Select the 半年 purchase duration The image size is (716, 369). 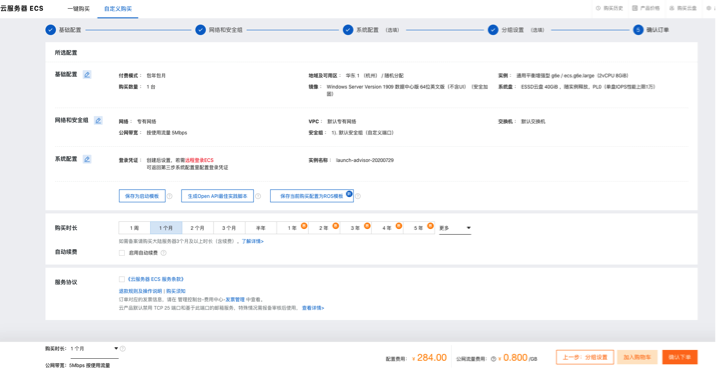(x=261, y=228)
